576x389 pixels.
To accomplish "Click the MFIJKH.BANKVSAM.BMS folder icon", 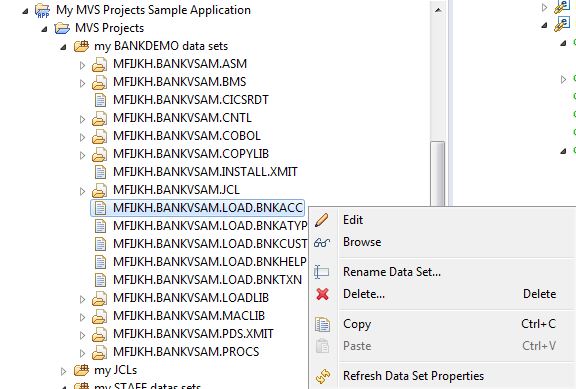I will click(x=99, y=83).
